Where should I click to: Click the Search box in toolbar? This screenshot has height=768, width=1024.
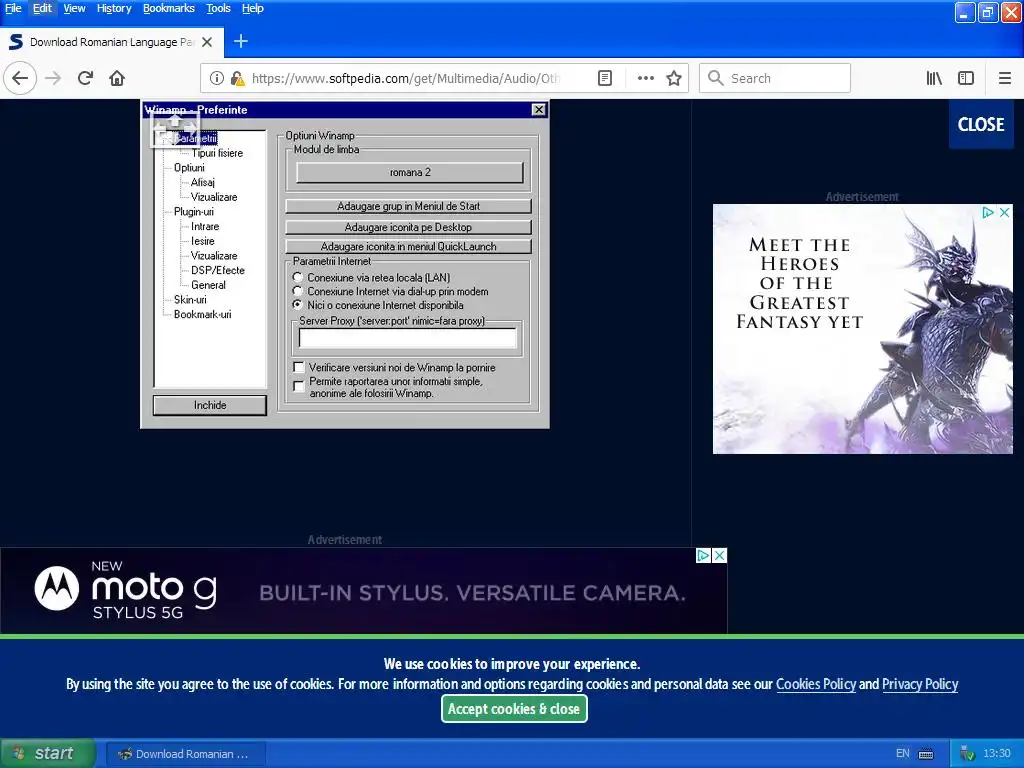point(775,78)
